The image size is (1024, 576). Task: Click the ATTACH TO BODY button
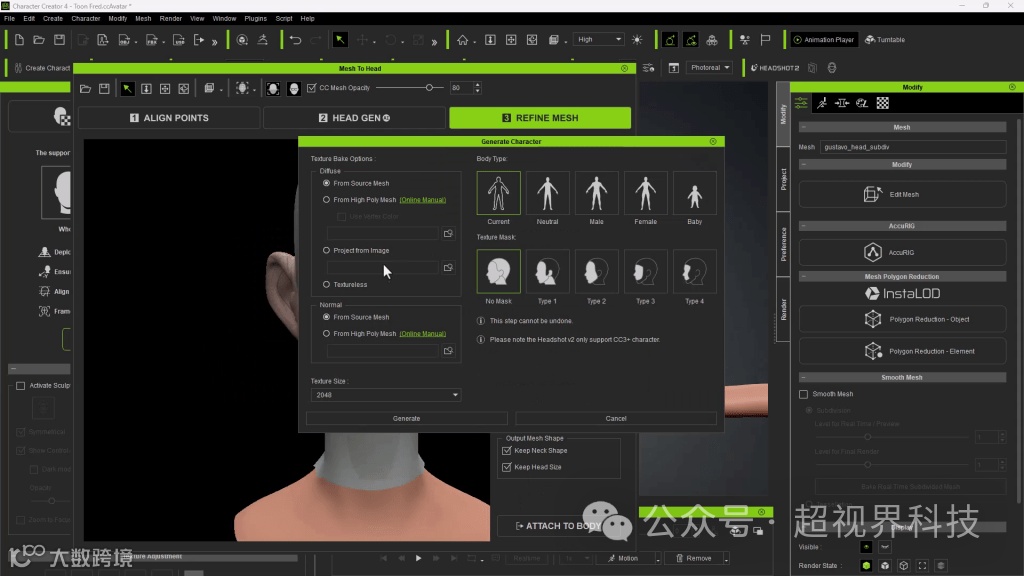point(558,526)
